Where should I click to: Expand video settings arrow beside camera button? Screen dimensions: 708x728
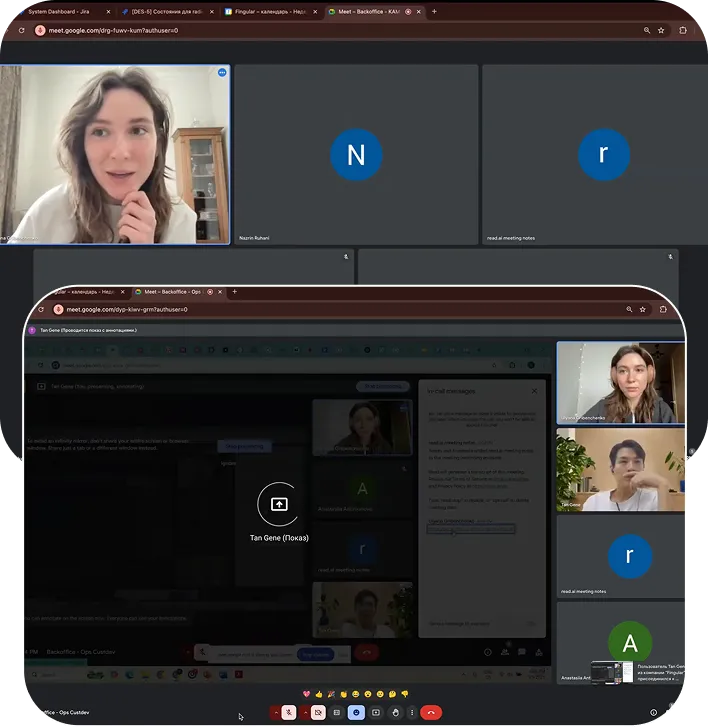click(x=305, y=712)
